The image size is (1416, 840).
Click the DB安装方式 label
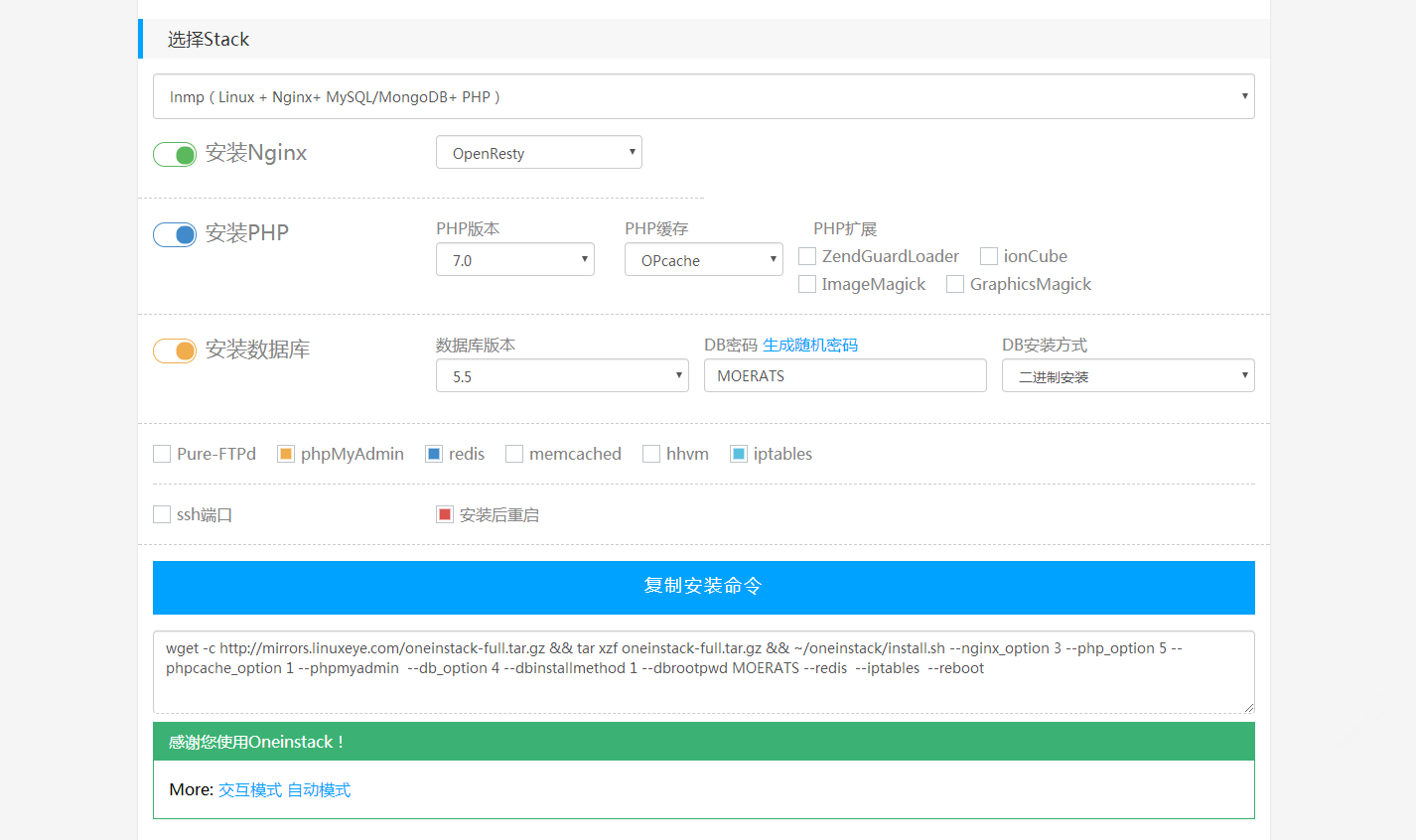click(1045, 345)
